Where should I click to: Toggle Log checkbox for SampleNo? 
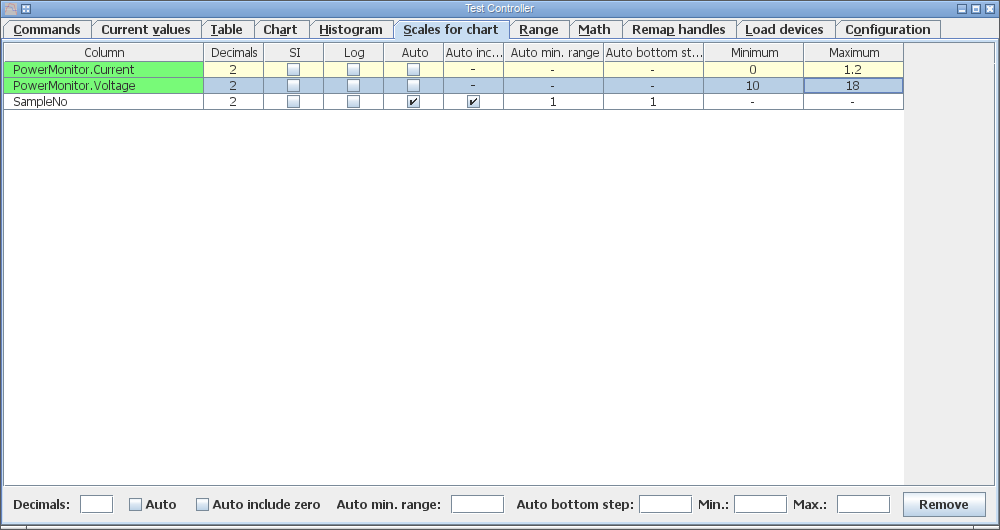353,101
